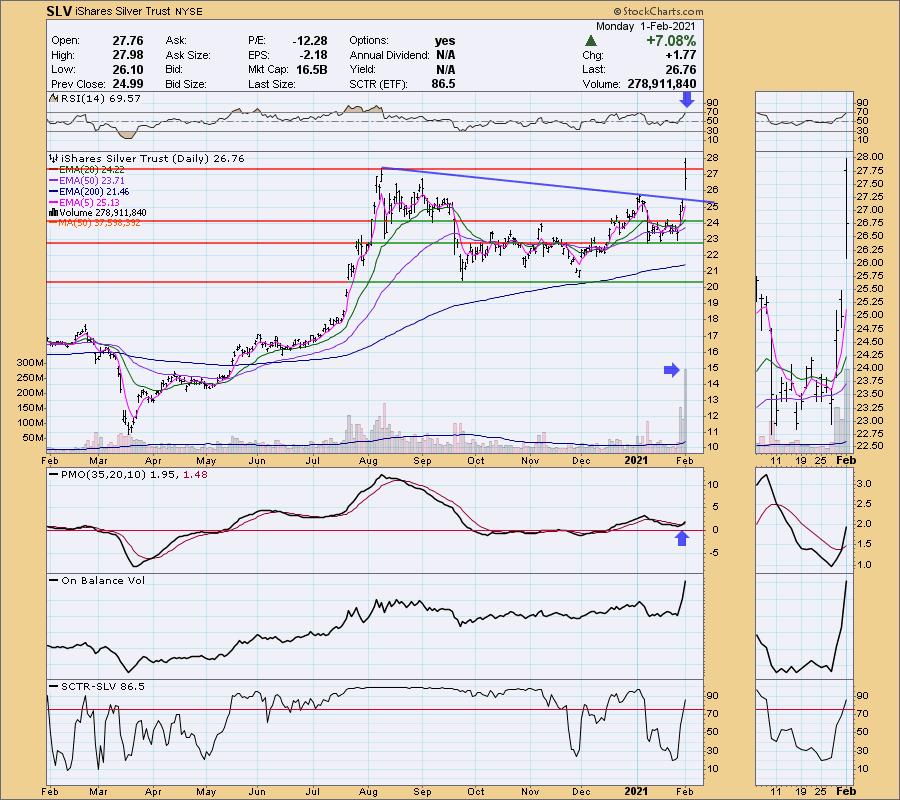Image resolution: width=900 pixels, height=800 pixels.
Task: Click the Volume 278,911,840 legend entry
Action: coord(104,212)
